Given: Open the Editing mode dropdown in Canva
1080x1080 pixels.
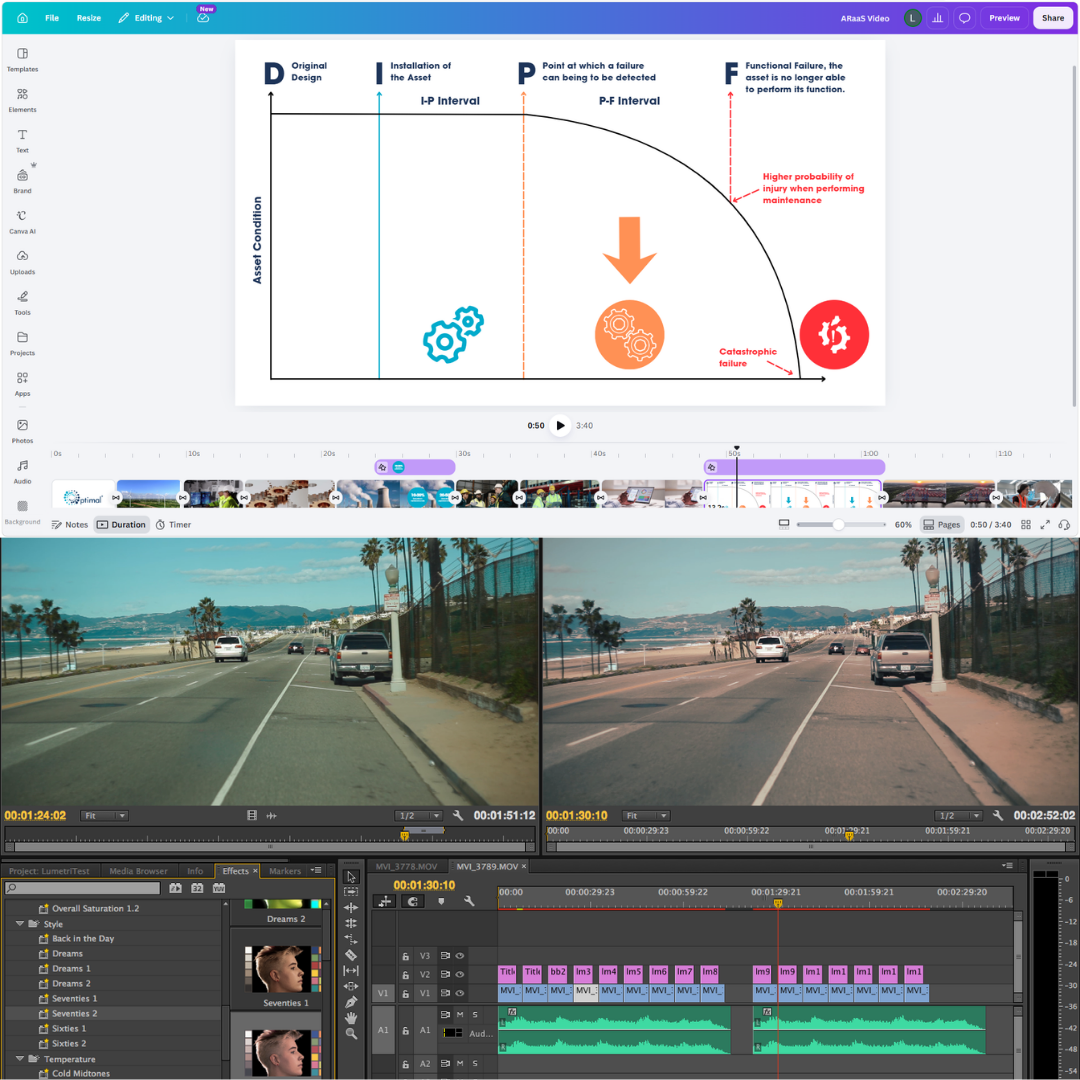Looking at the screenshot, I should click(146, 18).
